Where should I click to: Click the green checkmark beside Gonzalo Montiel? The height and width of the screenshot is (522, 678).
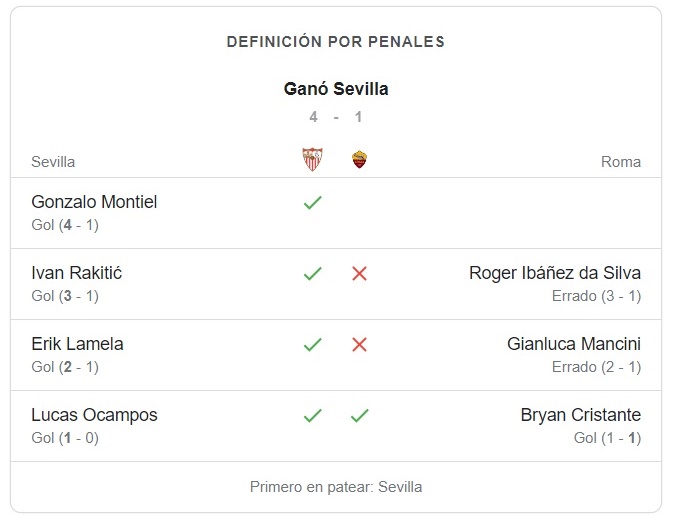tap(313, 202)
